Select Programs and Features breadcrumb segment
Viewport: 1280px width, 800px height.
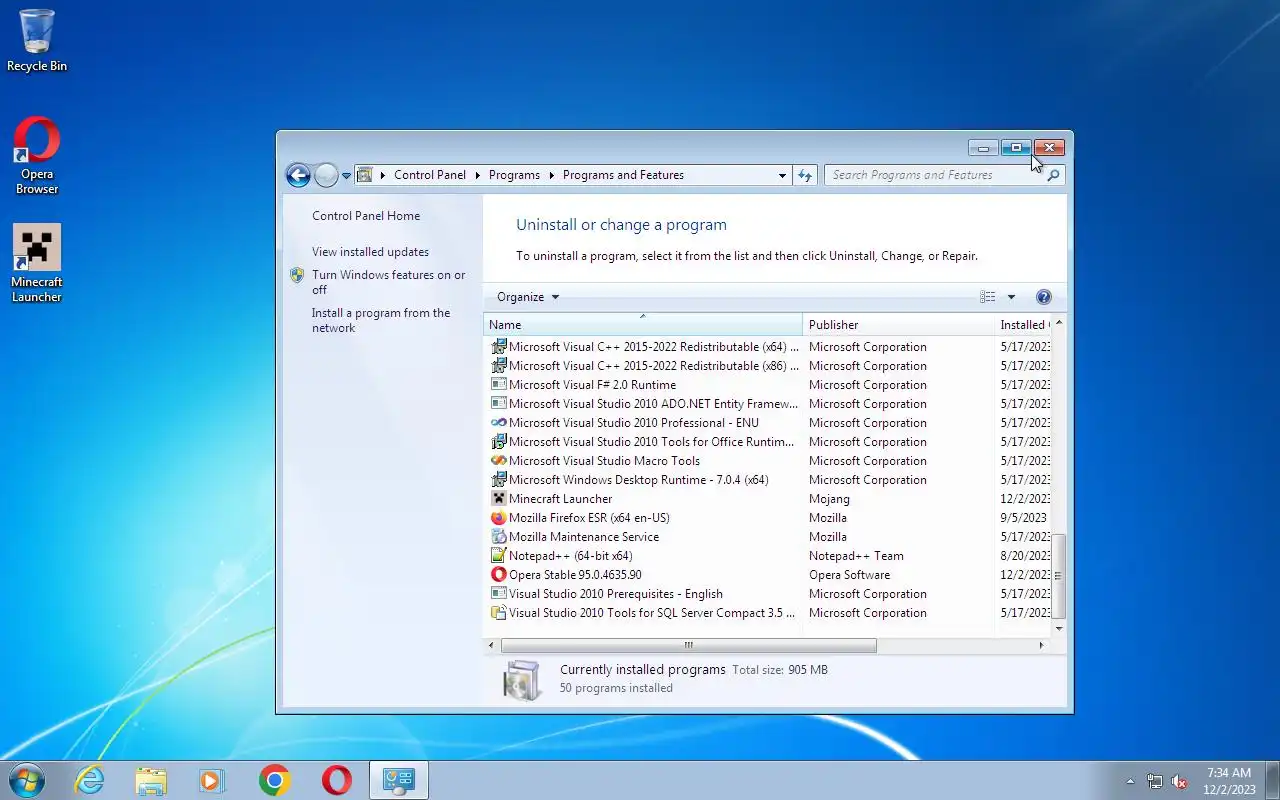click(623, 175)
